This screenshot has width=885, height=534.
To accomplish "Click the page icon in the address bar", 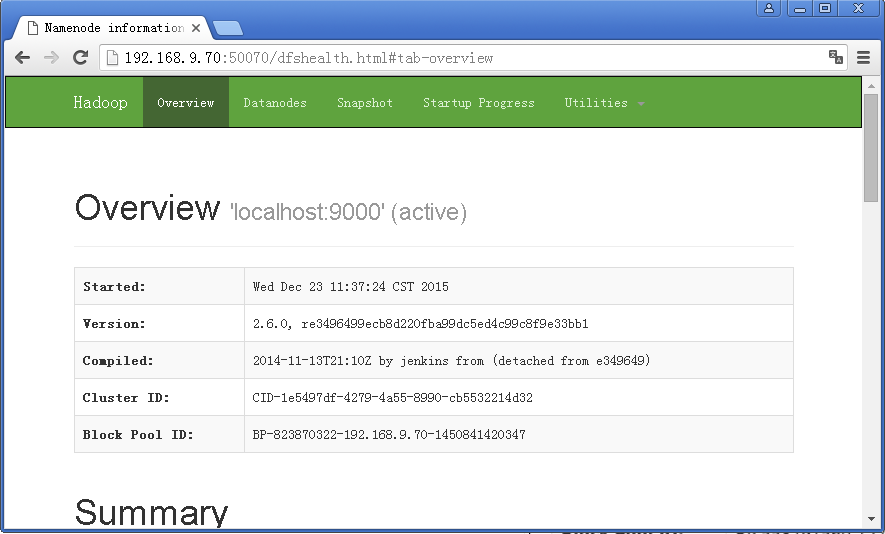I will pos(112,58).
